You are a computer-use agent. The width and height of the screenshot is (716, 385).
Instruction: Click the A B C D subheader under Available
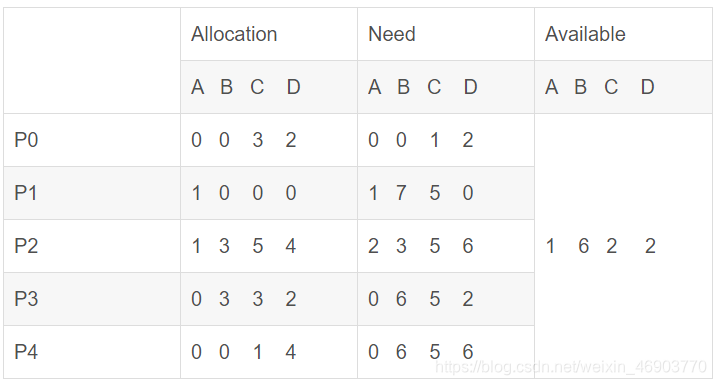tap(600, 87)
